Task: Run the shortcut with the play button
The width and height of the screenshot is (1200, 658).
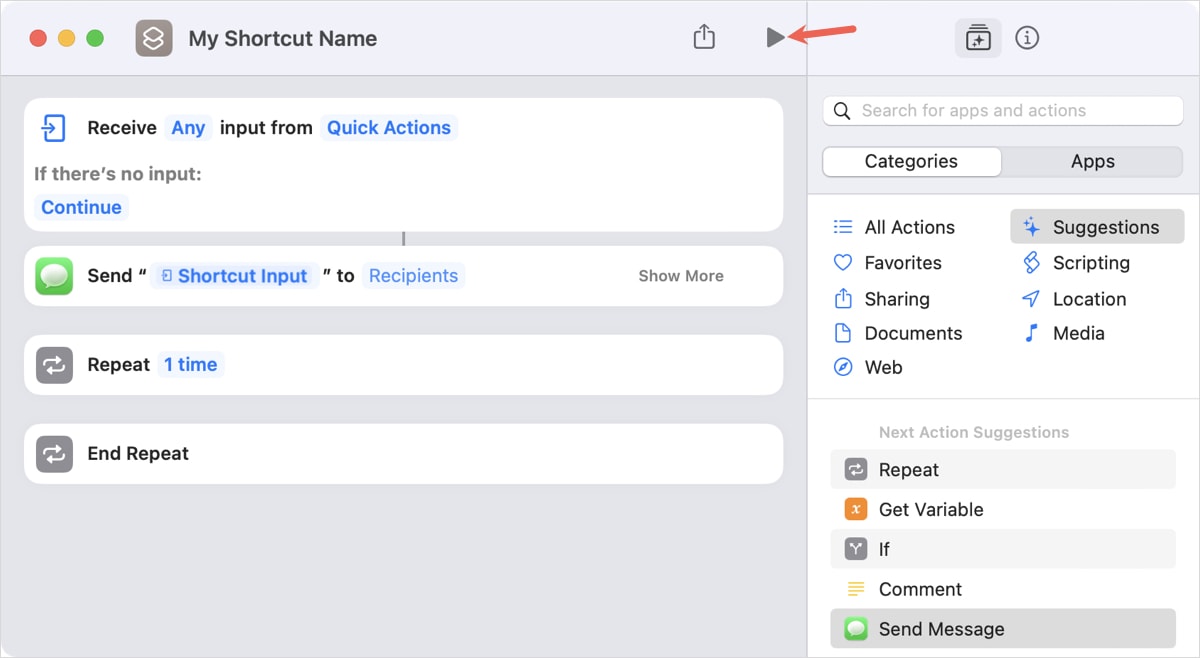Action: (775, 37)
